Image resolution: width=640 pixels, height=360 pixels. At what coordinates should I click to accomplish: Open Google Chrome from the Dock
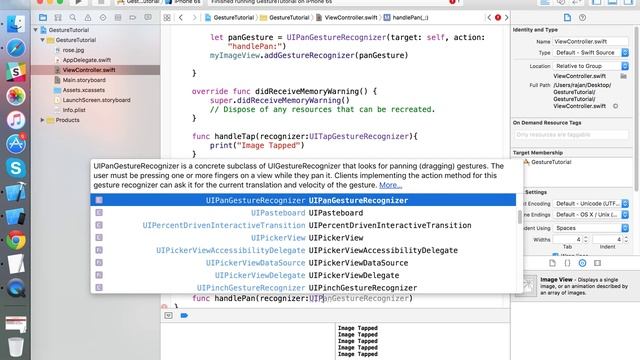pyautogui.click(x=16, y=240)
